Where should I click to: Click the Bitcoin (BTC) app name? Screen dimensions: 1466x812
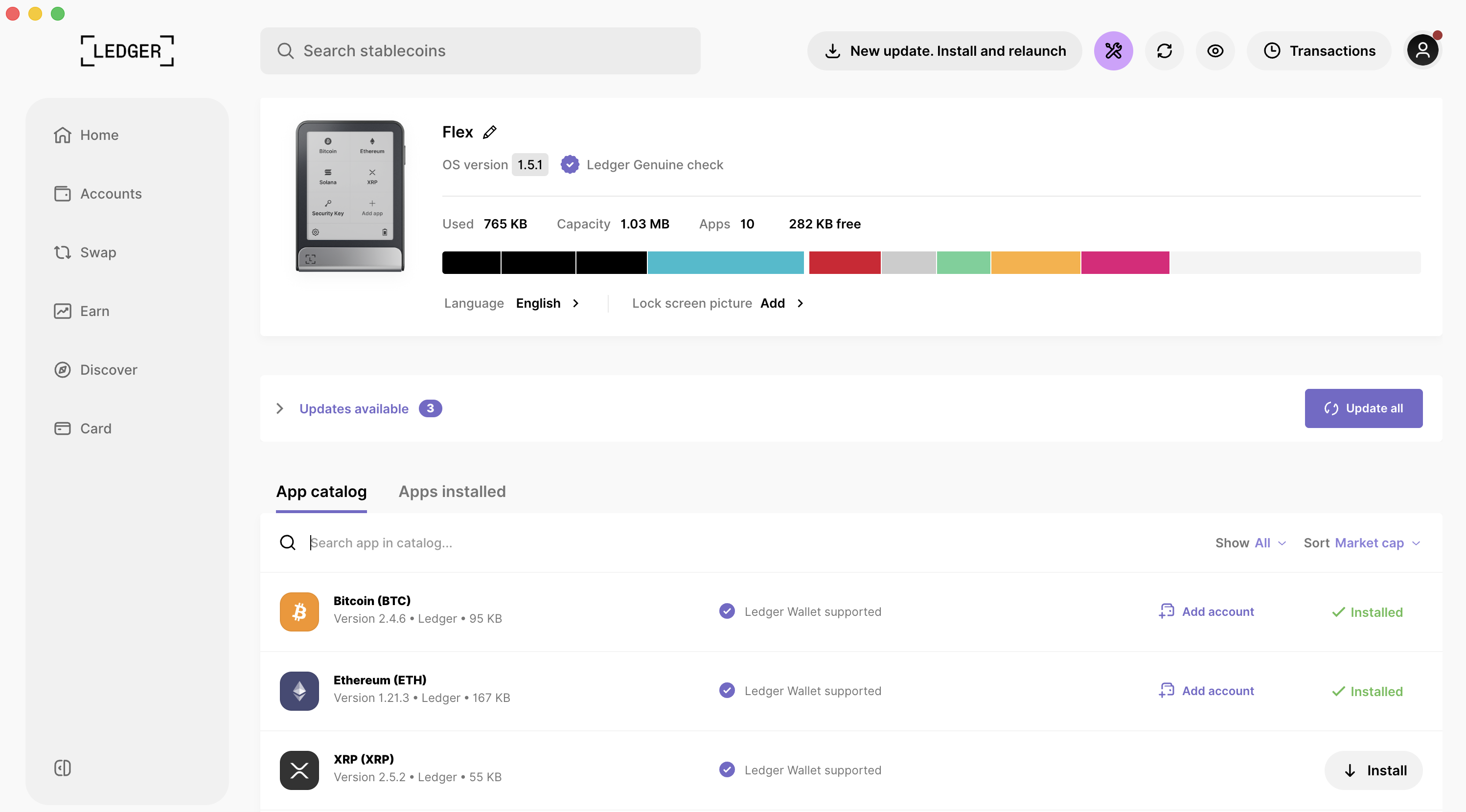pos(371,600)
